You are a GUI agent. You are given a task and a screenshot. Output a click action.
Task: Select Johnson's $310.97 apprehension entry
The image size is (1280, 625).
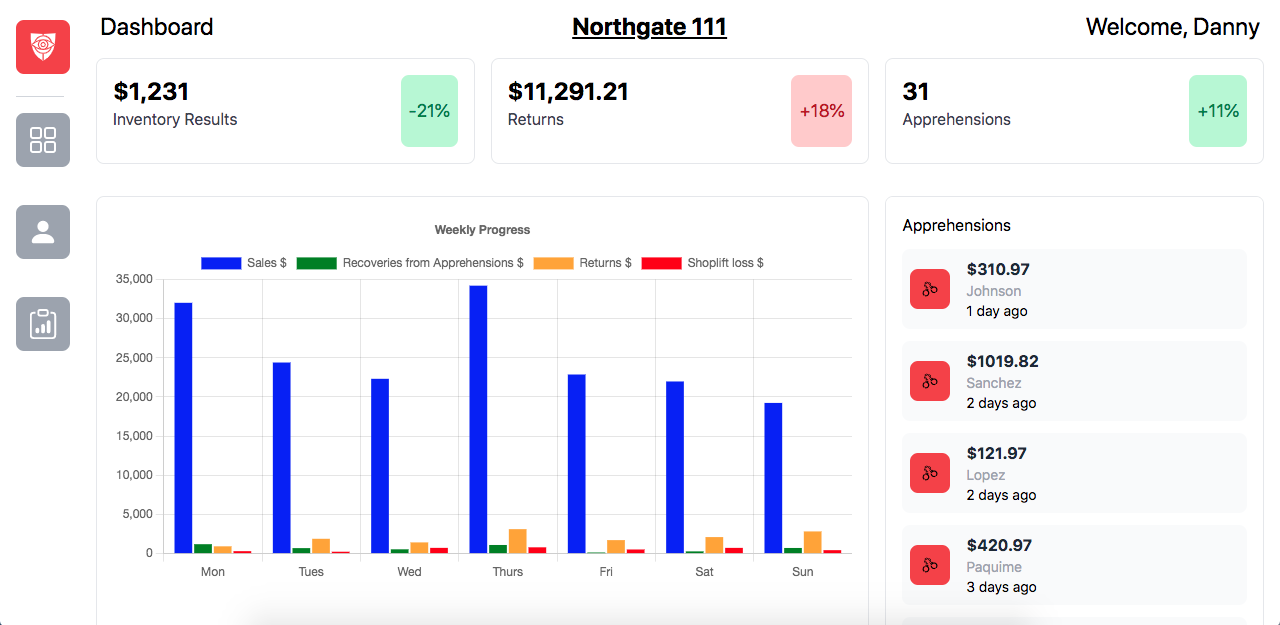(1074, 289)
